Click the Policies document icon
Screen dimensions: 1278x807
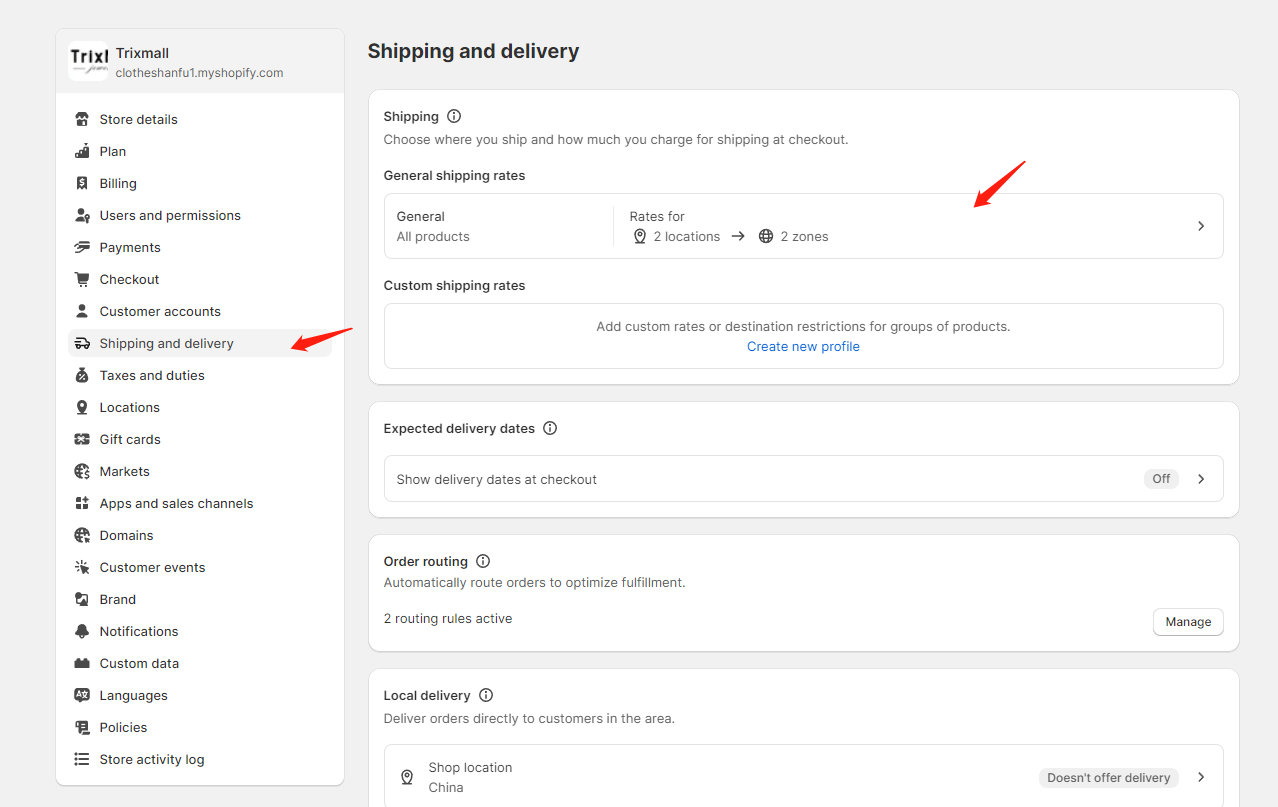click(x=82, y=727)
